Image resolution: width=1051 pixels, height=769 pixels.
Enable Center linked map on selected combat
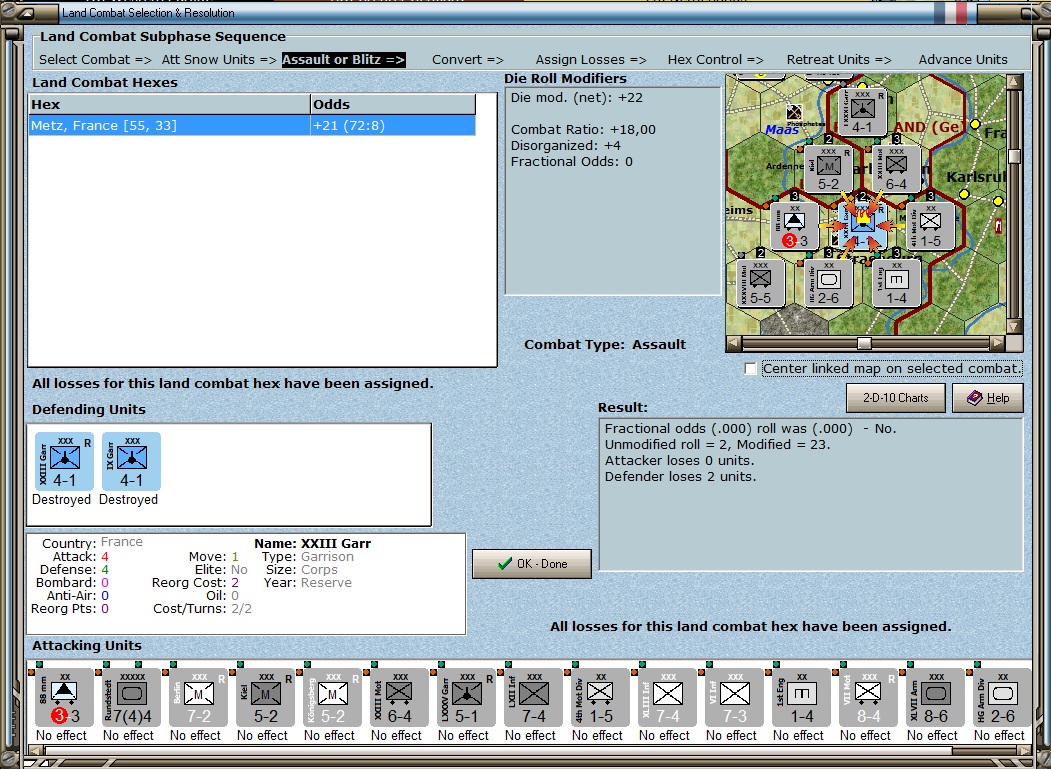[751, 369]
